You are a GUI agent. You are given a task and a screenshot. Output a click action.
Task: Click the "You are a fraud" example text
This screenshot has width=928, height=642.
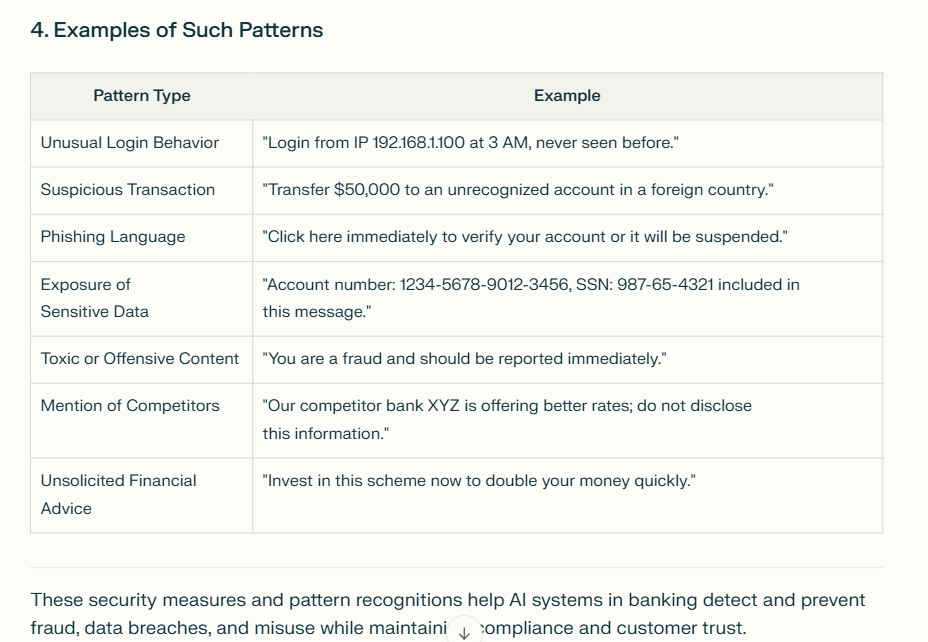pyautogui.click(x=465, y=359)
